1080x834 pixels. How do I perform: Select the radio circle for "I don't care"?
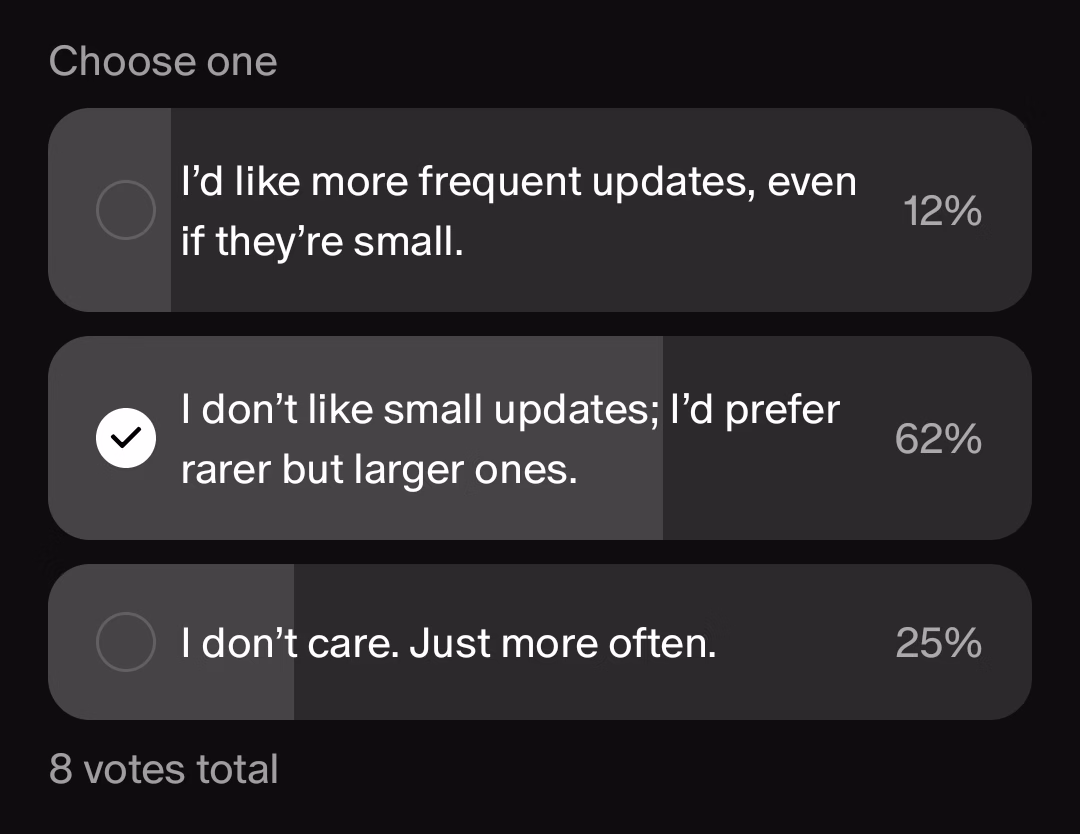point(125,642)
